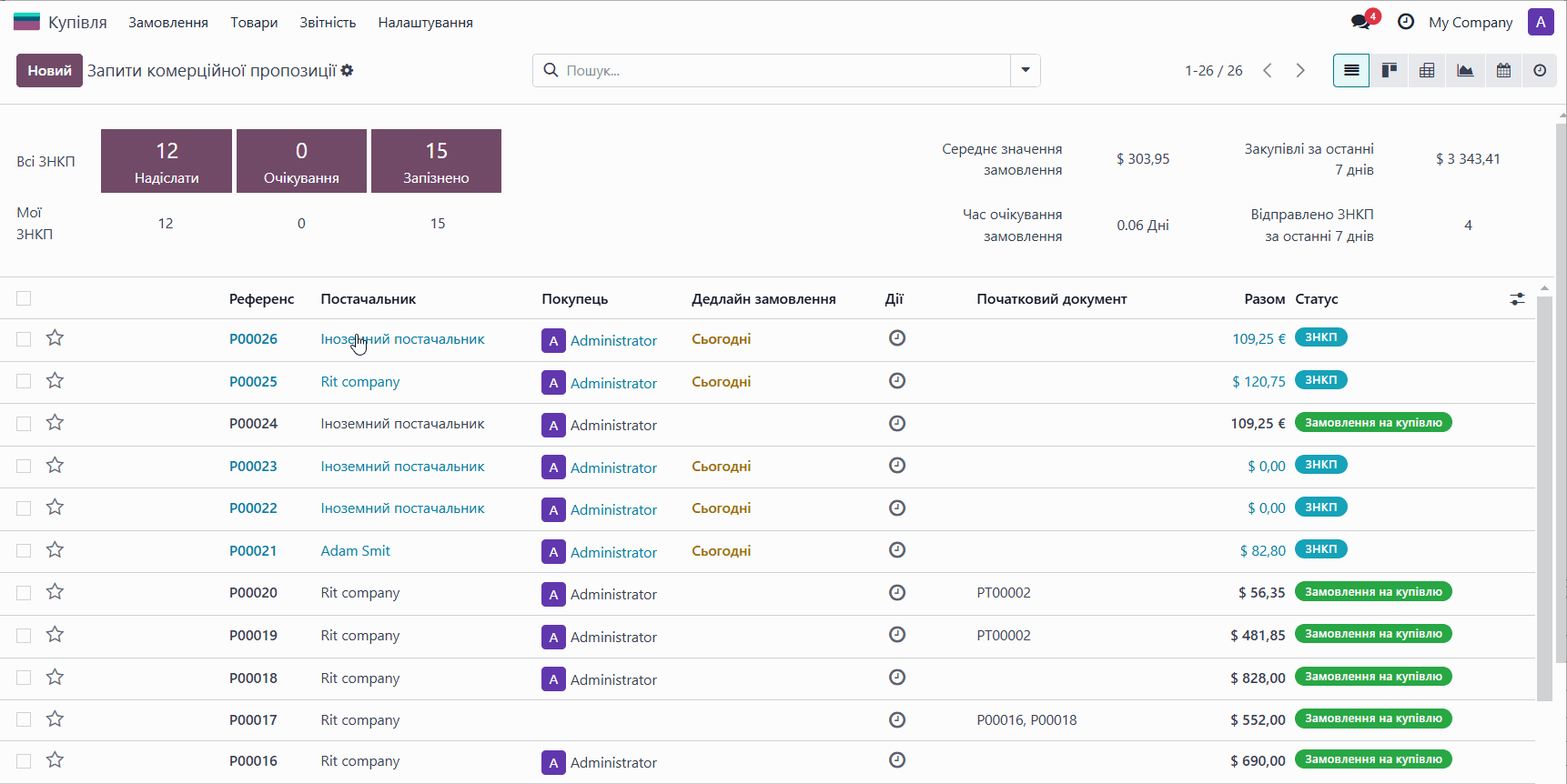The height and width of the screenshot is (784, 1567).
Task: Open the pivot table view
Action: coord(1427,71)
